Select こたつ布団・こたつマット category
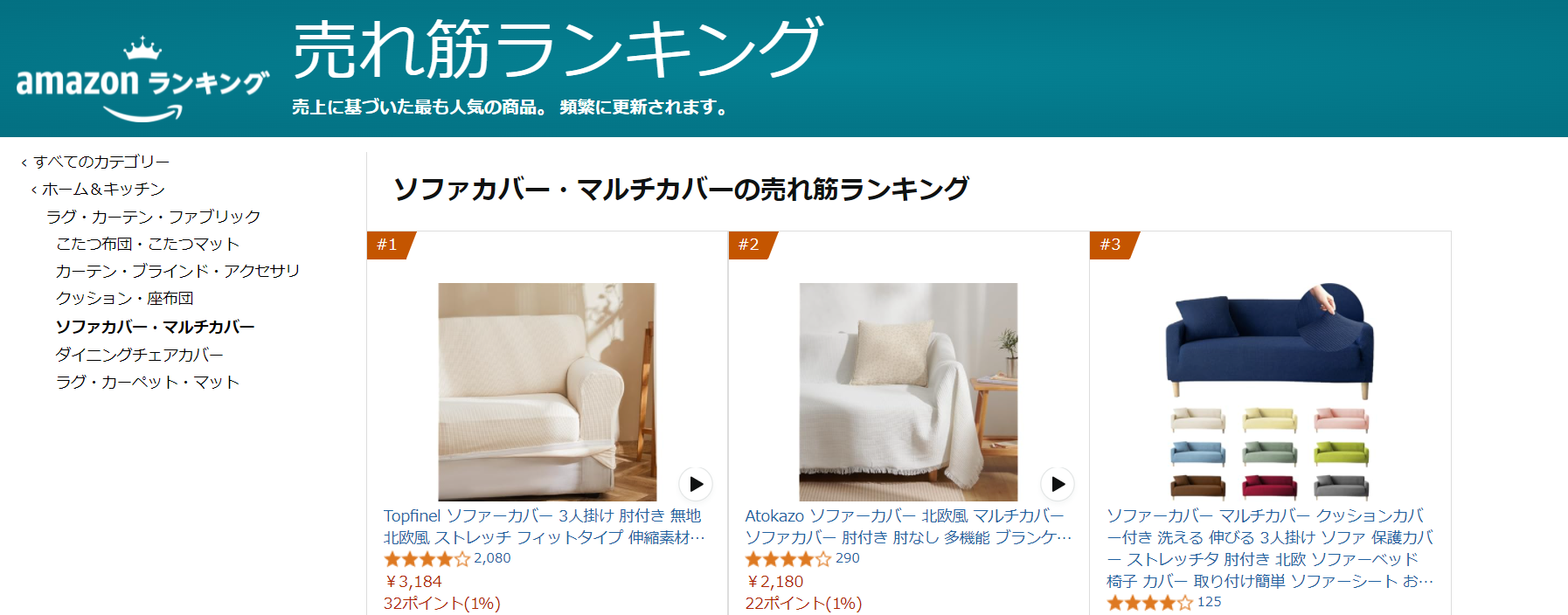This screenshot has height=615, width=1568. [148, 244]
